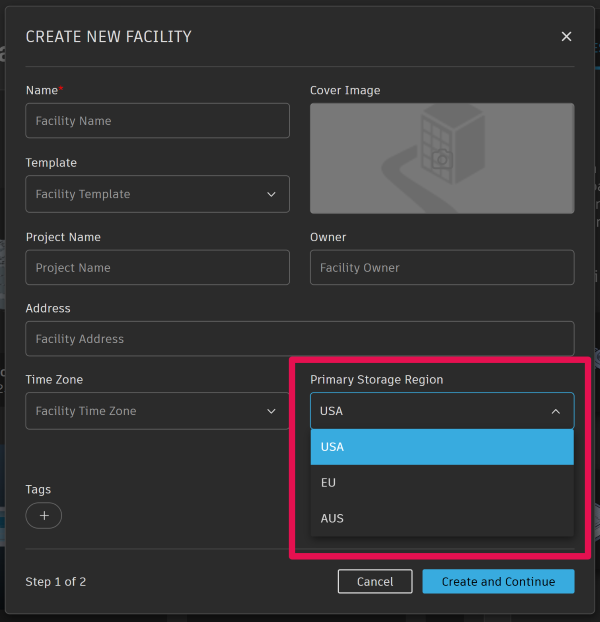
Task: Click the Time Zone chevron arrow
Action: click(271, 411)
